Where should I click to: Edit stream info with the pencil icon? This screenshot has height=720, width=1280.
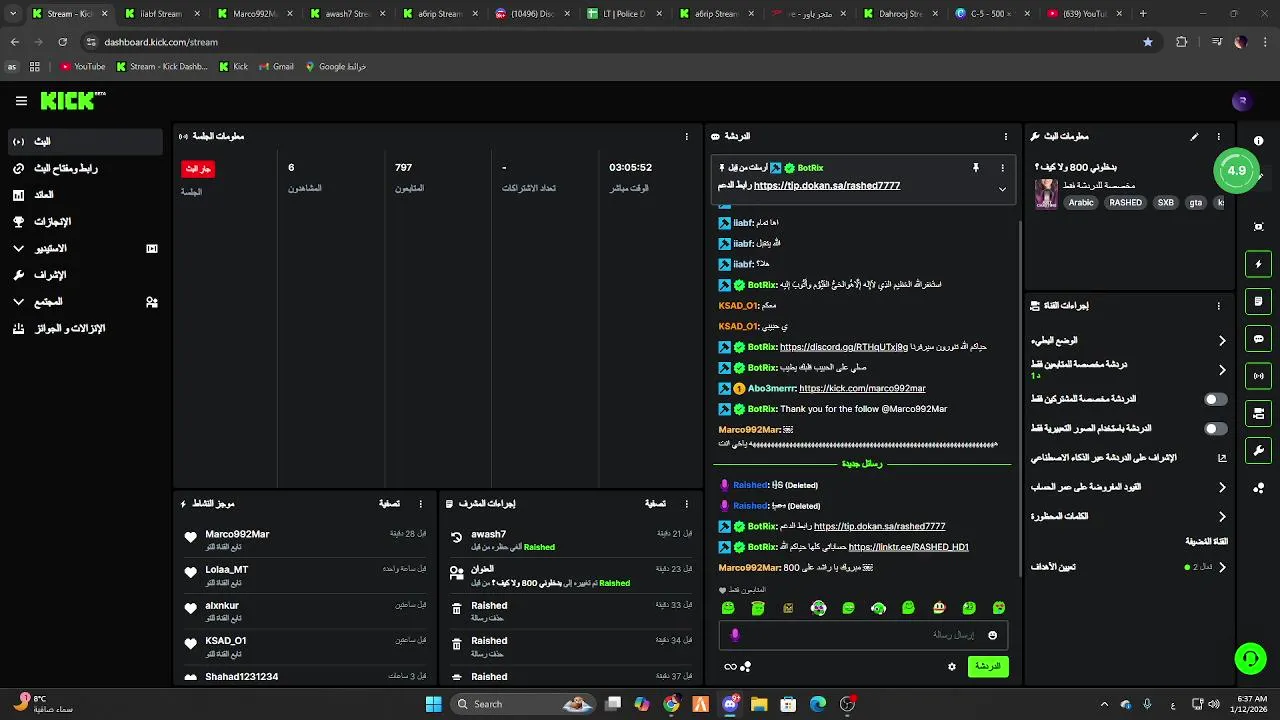tap(1194, 137)
